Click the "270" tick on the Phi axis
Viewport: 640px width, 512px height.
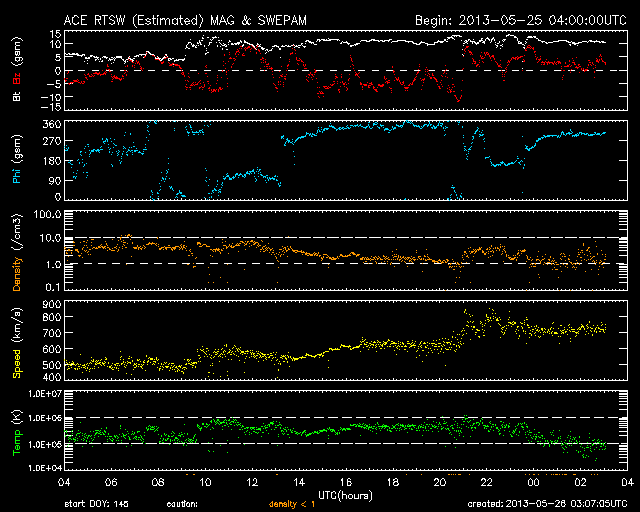[52, 141]
